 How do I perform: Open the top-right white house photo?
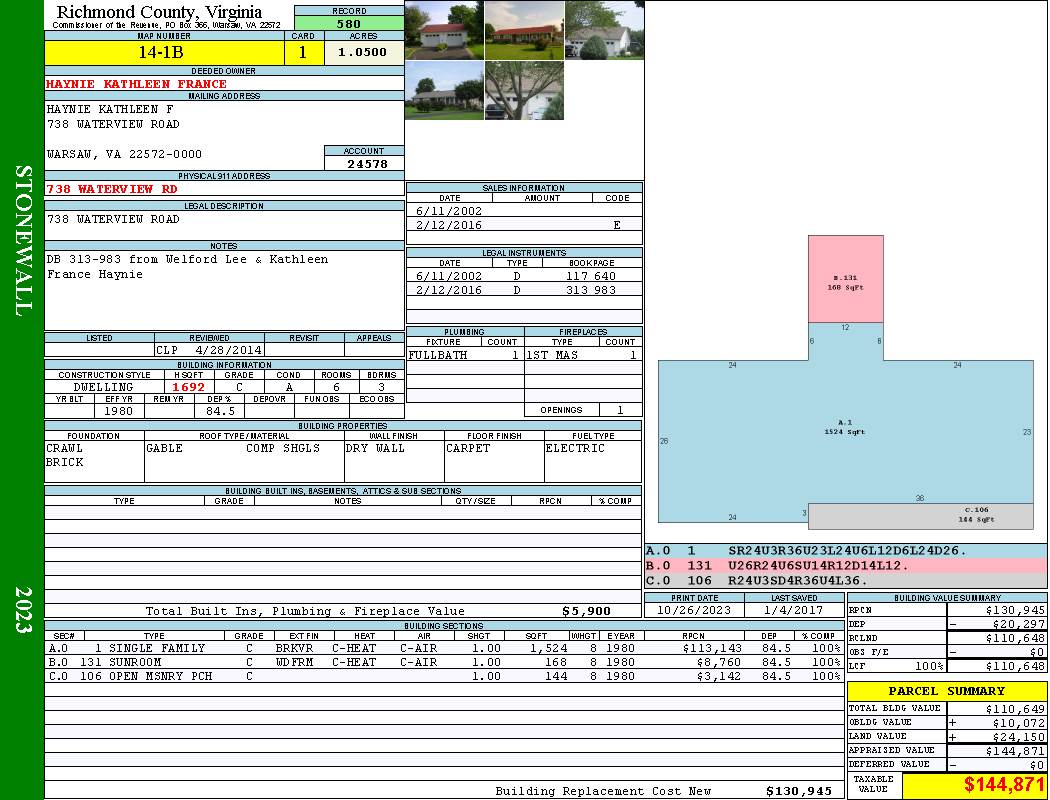(x=604, y=30)
